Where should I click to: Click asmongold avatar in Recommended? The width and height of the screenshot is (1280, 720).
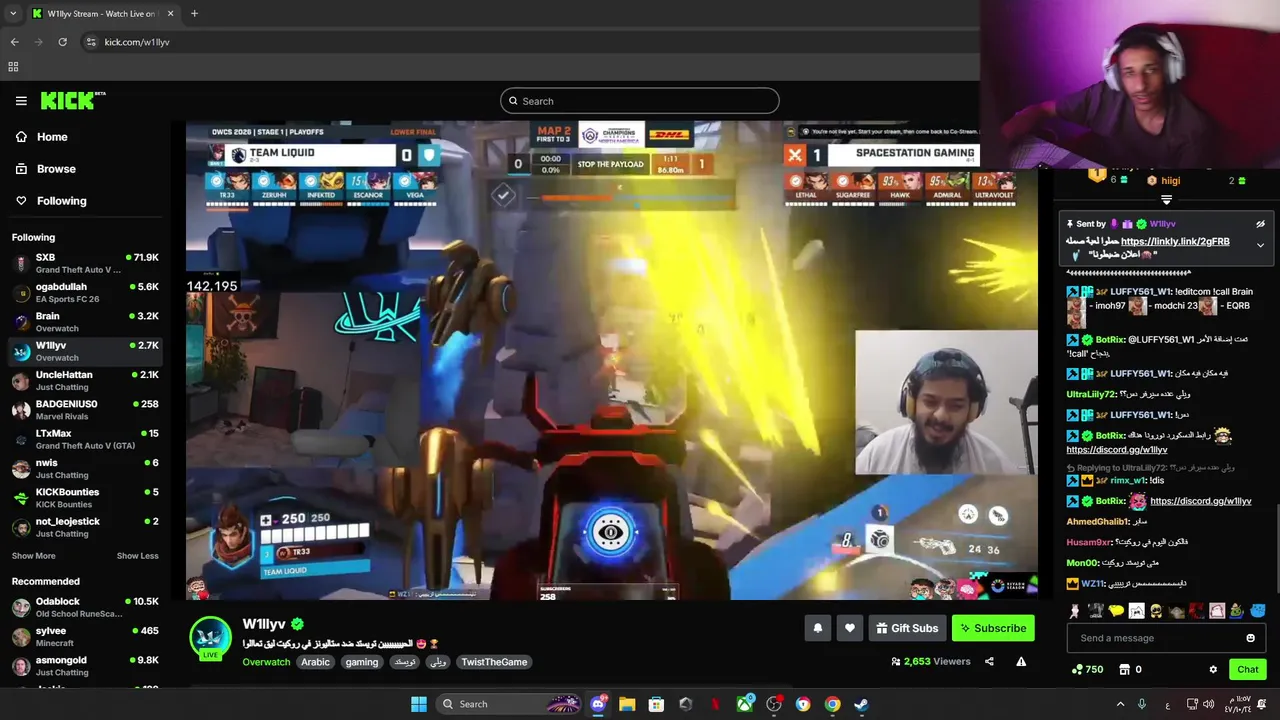tap(20, 666)
